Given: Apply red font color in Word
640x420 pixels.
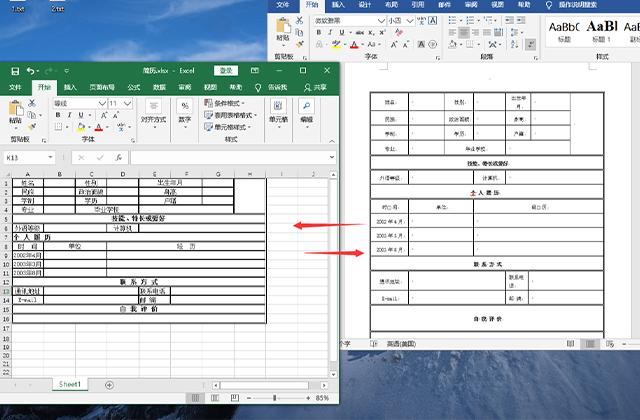Looking at the screenshot, I should click(x=354, y=45).
